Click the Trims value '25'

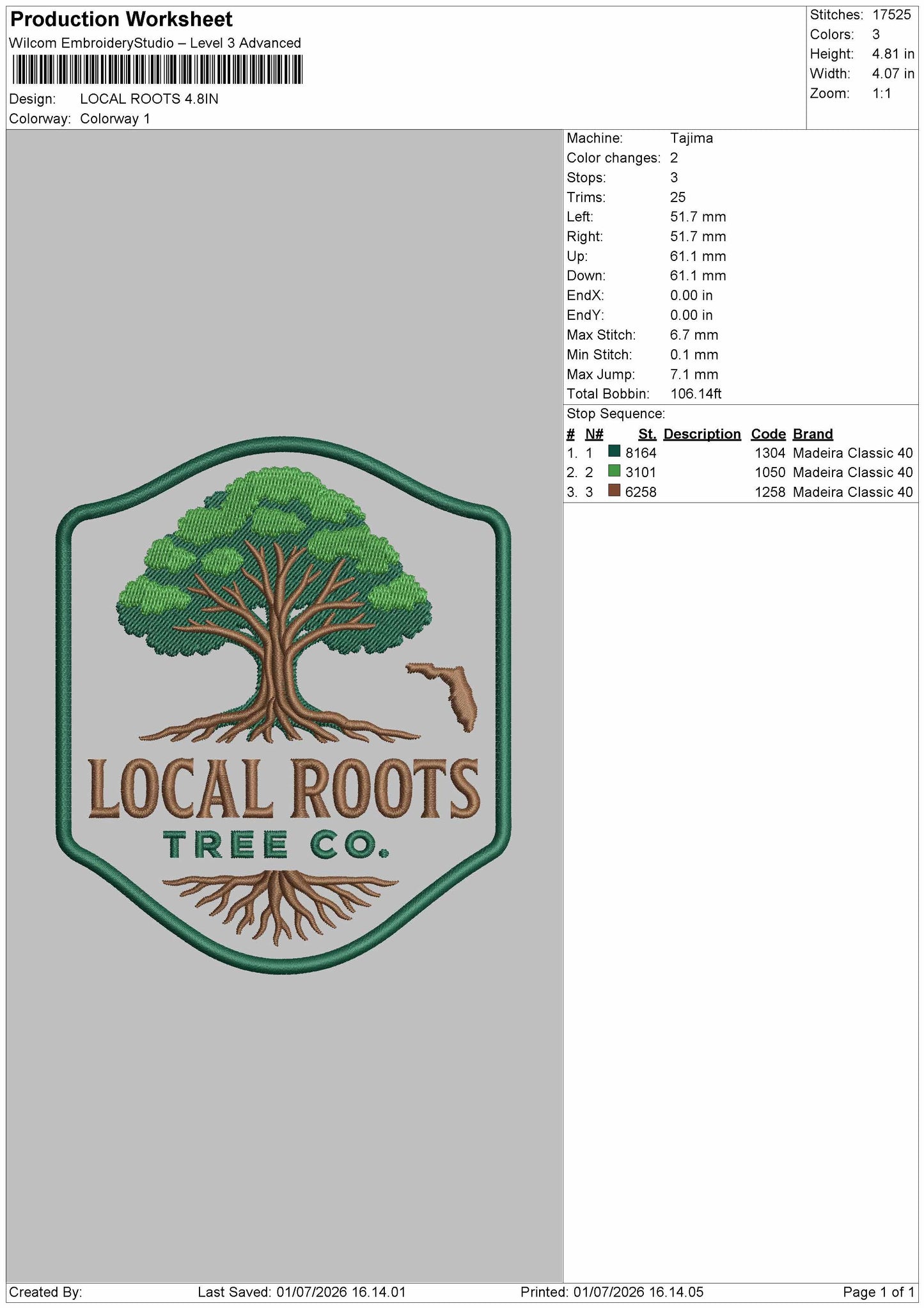pyautogui.click(x=678, y=197)
